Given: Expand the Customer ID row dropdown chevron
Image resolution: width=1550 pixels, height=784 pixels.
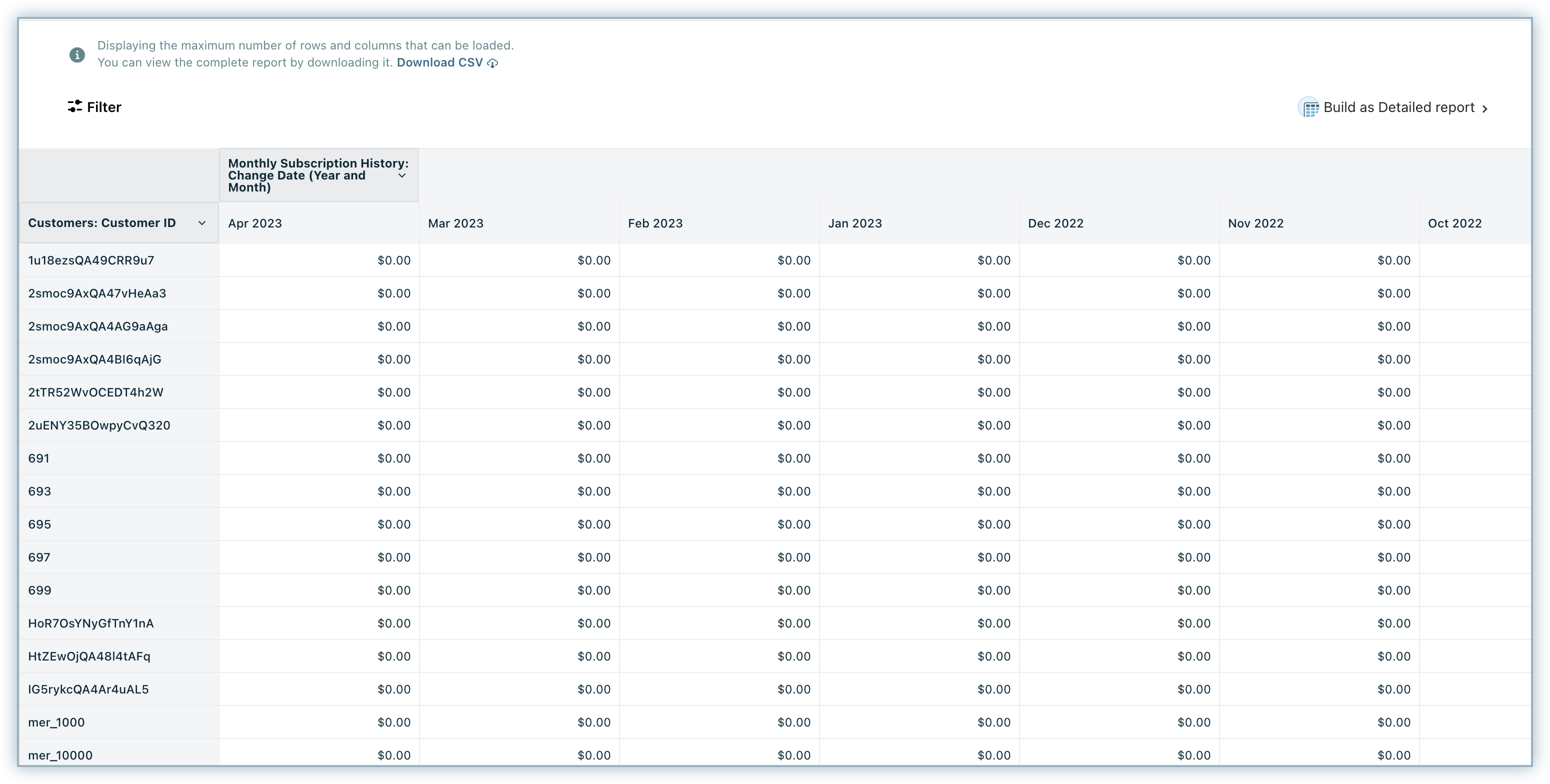Looking at the screenshot, I should (202, 223).
